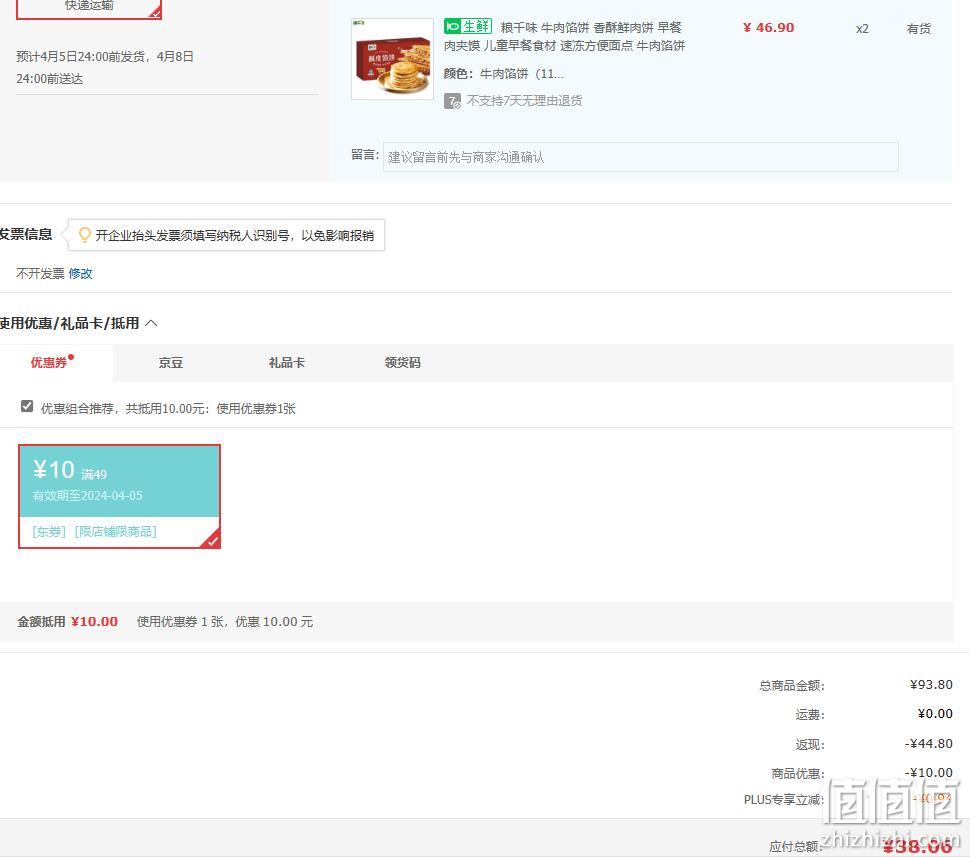Image resolution: width=970 pixels, height=857 pixels.
Task: Click the green 生鲜 fresh-food badge
Action: pos(468,27)
